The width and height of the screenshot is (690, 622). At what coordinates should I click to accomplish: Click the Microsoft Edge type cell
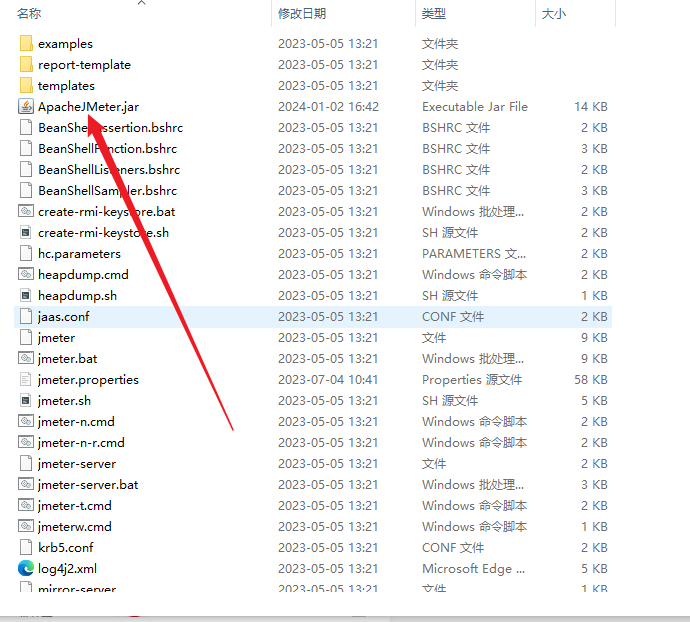(x=473, y=569)
